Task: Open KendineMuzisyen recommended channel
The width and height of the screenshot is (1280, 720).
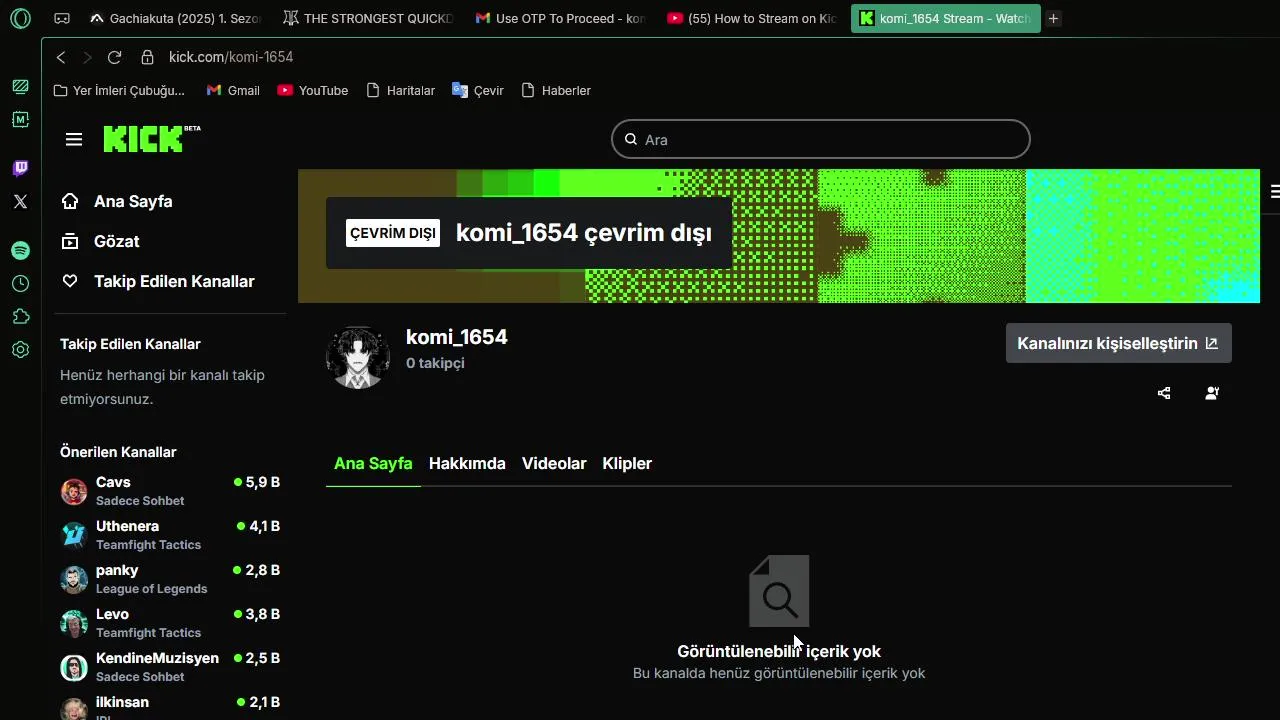Action: coord(170,667)
